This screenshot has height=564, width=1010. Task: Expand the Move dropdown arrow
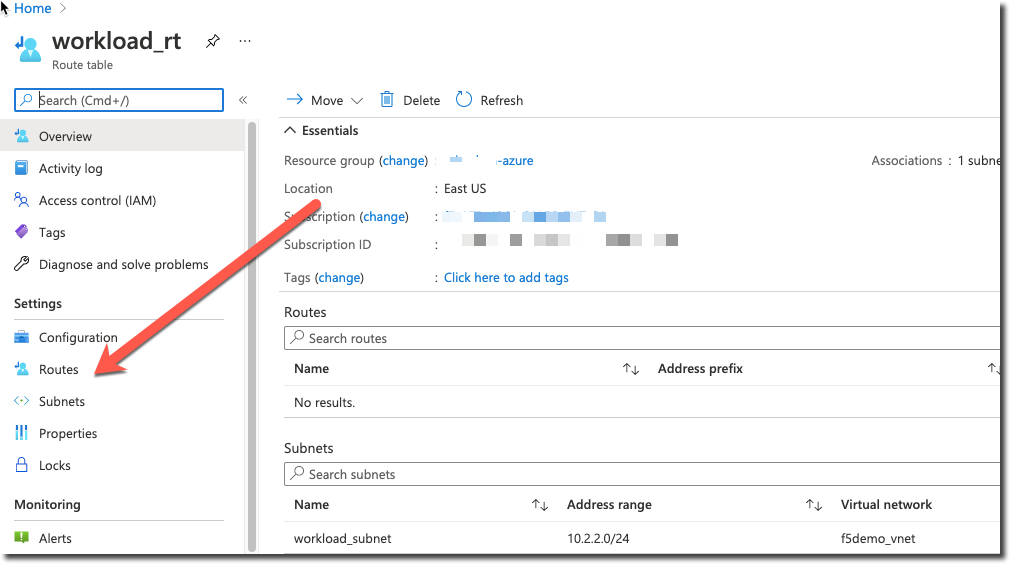click(x=357, y=101)
